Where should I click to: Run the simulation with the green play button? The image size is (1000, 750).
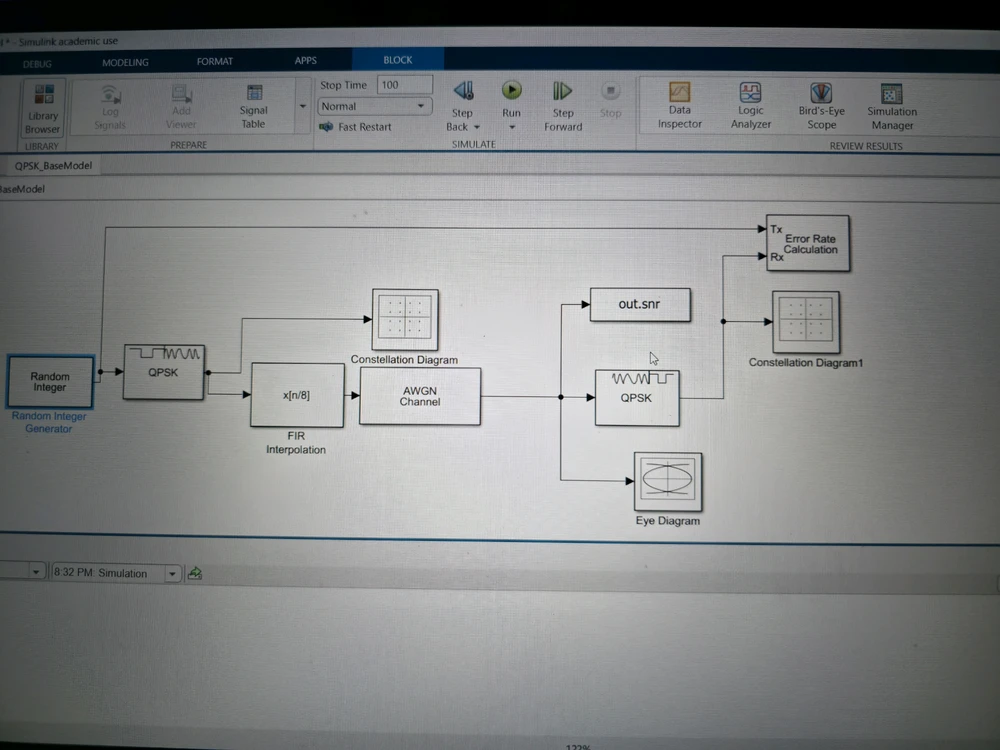(511, 91)
